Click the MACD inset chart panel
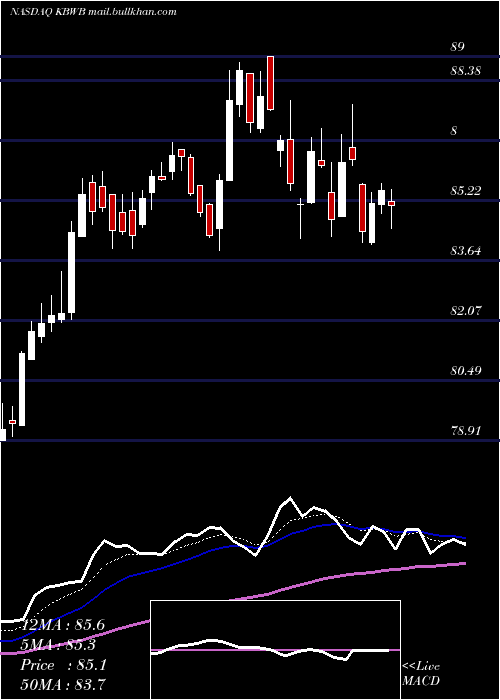This screenshot has width=500, height=700. click(275, 650)
